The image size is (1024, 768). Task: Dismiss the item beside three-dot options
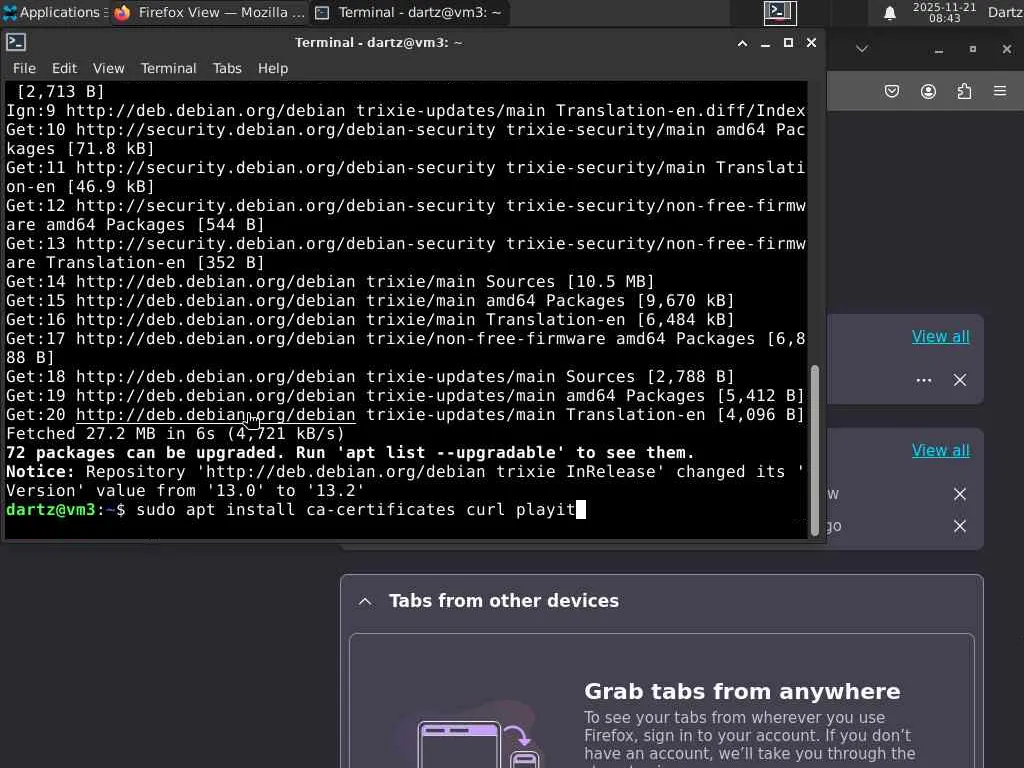[x=959, y=380]
